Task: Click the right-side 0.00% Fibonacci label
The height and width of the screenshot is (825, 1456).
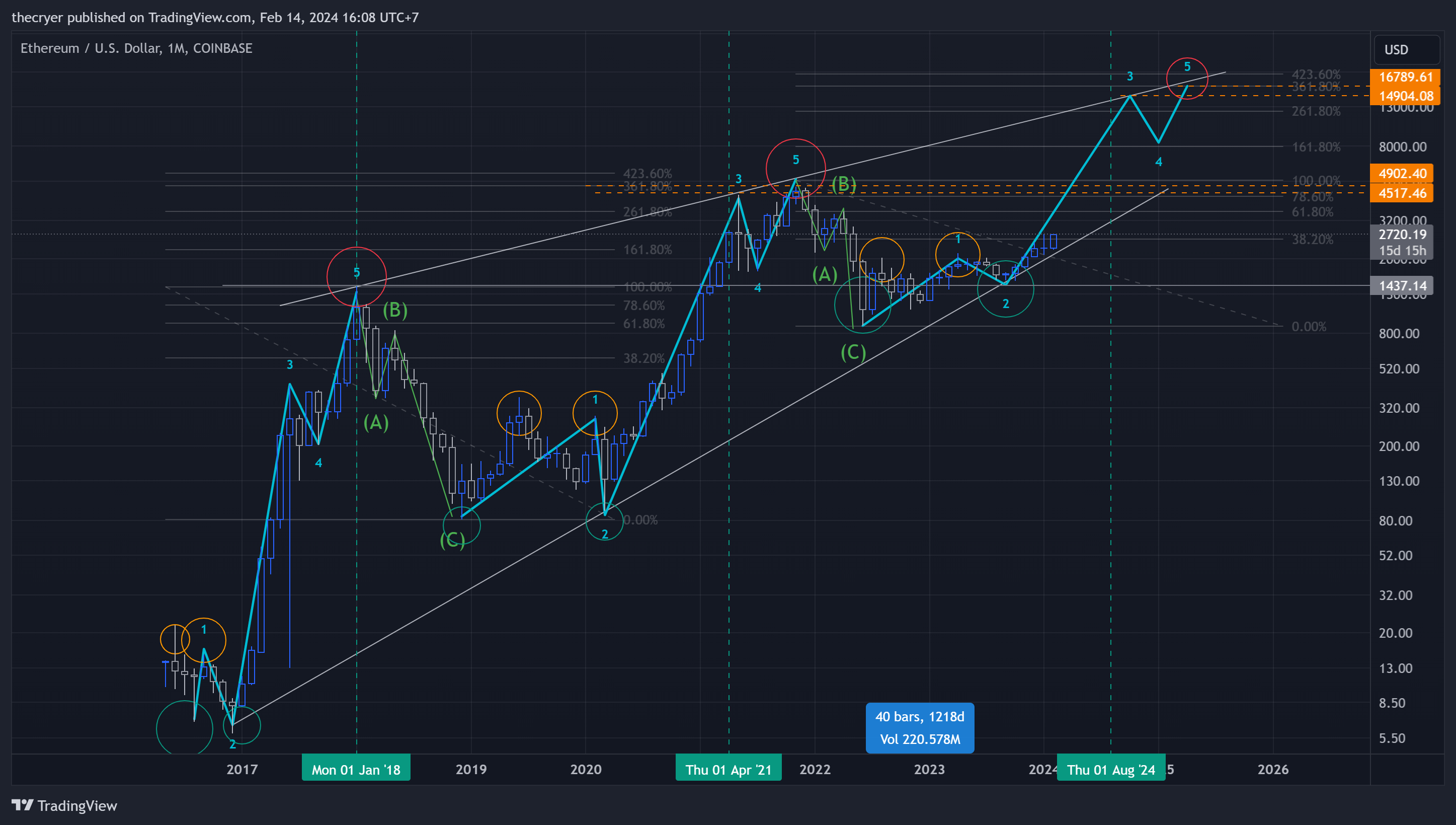Action: pyautogui.click(x=1309, y=326)
